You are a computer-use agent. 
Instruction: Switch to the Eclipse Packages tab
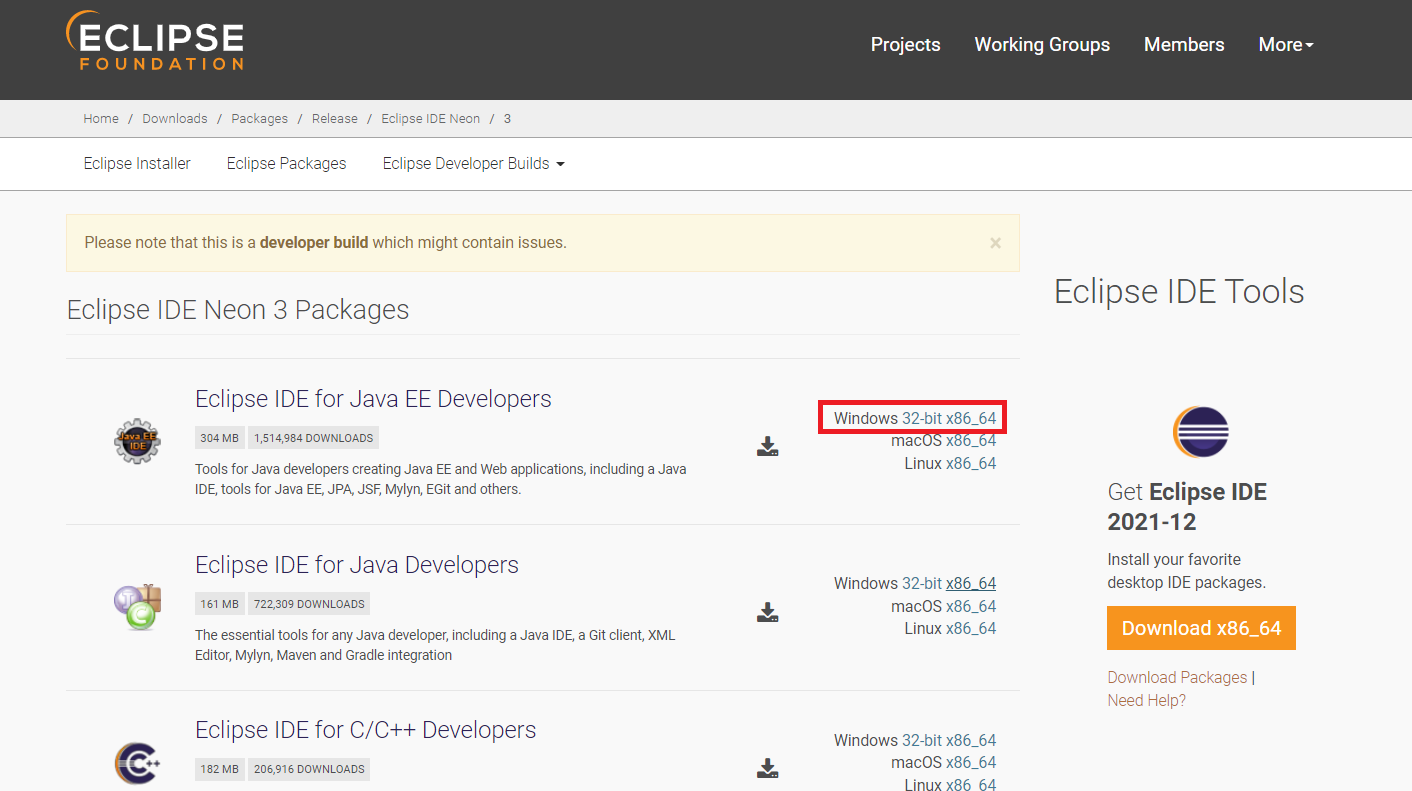coord(286,163)
